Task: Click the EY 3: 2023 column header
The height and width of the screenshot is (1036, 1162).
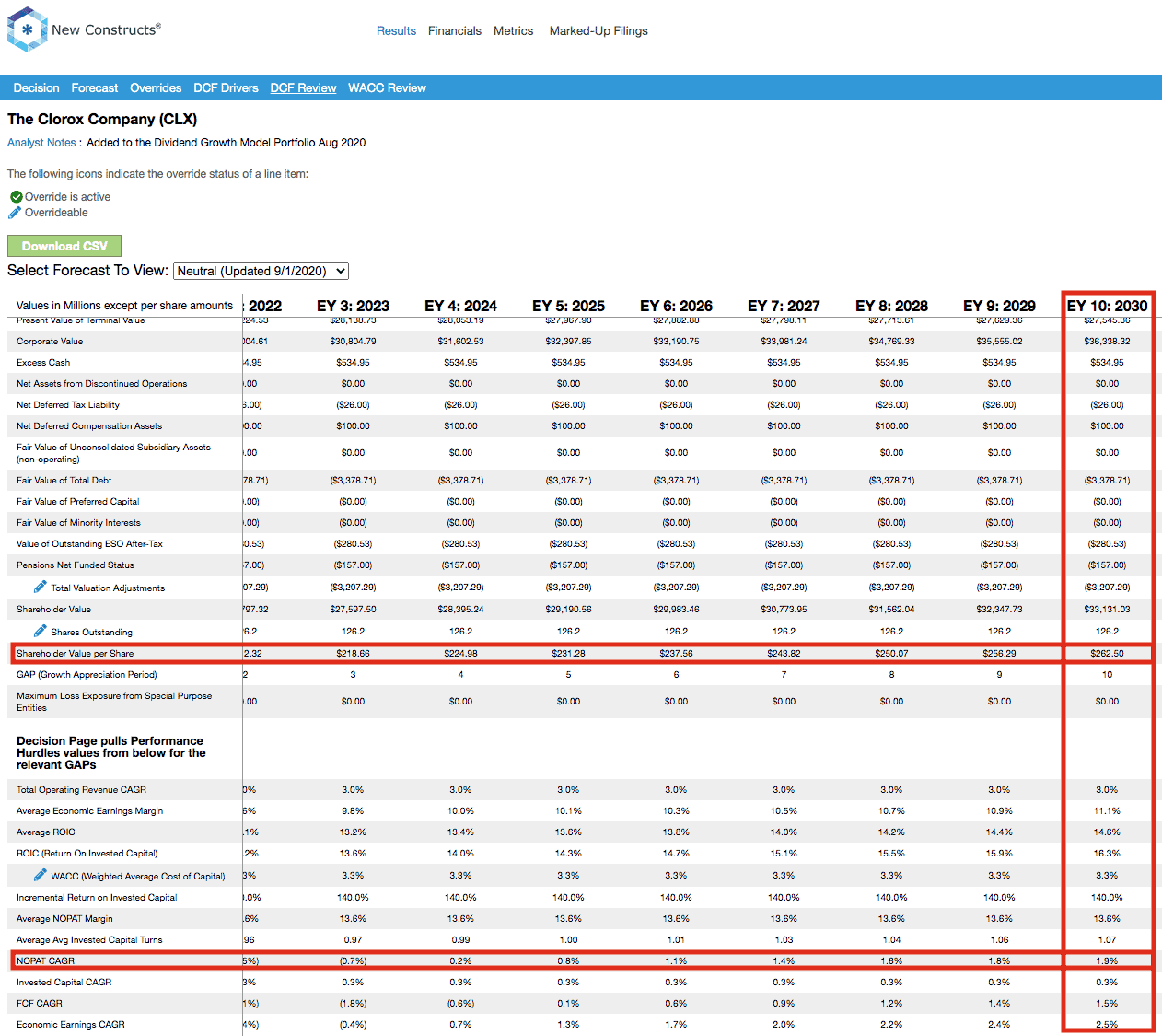Action: (353, 306)
